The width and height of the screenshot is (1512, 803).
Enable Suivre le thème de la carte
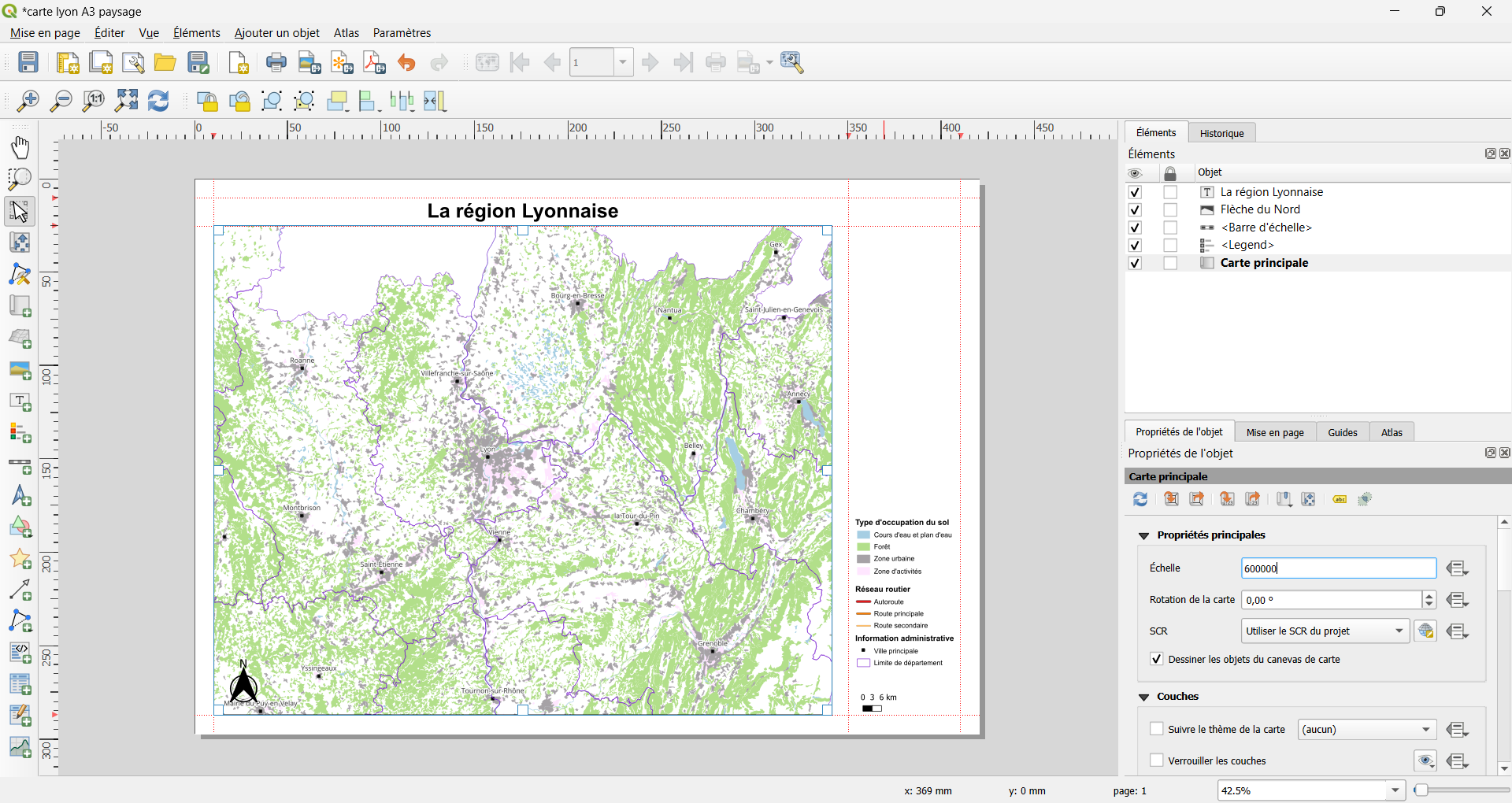tap(1157, 729)
